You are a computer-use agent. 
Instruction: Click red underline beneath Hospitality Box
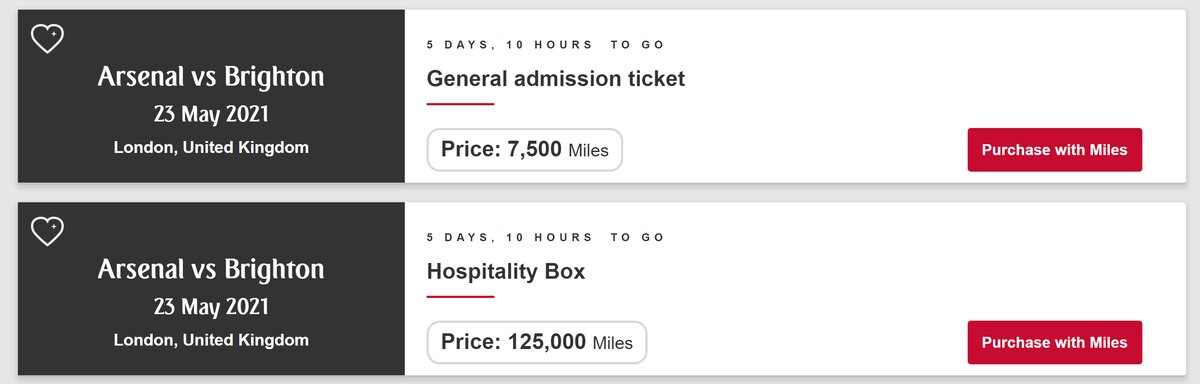461,296
